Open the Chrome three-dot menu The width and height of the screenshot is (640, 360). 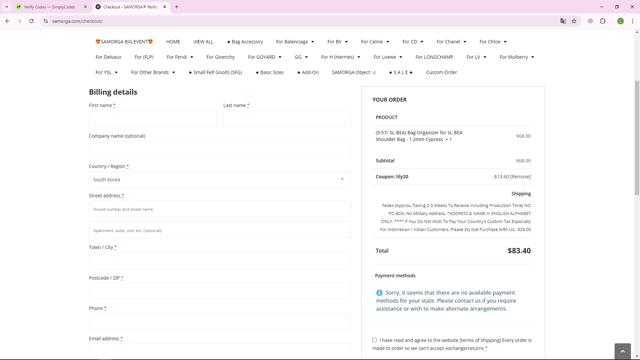coord(632,21)
